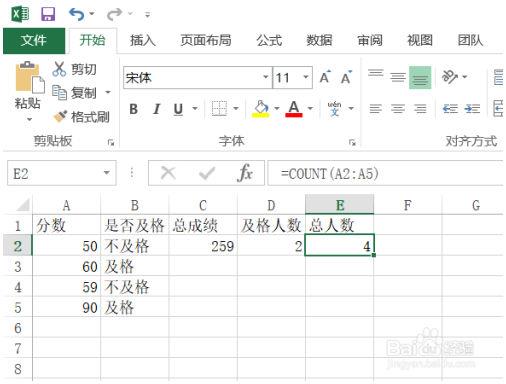Click the Insert Function fx icon
The width and height of the screenshot is (506, 384).
tap(245, 173)
